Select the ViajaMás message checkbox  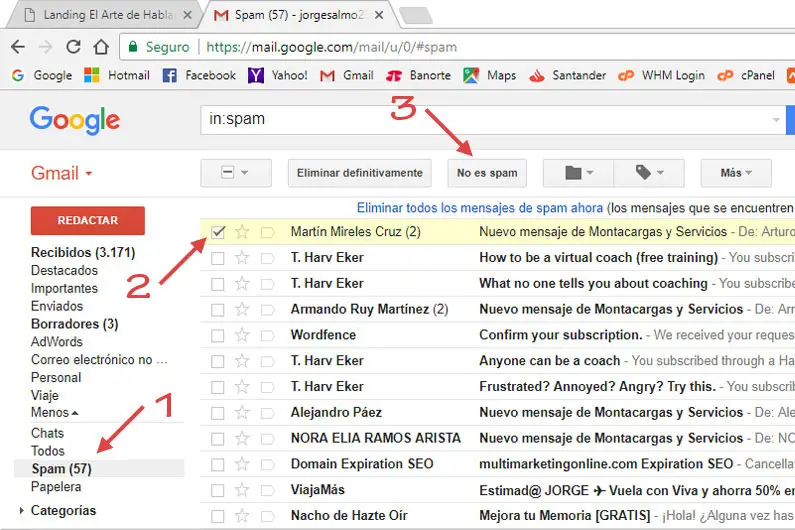pos(218,490)
